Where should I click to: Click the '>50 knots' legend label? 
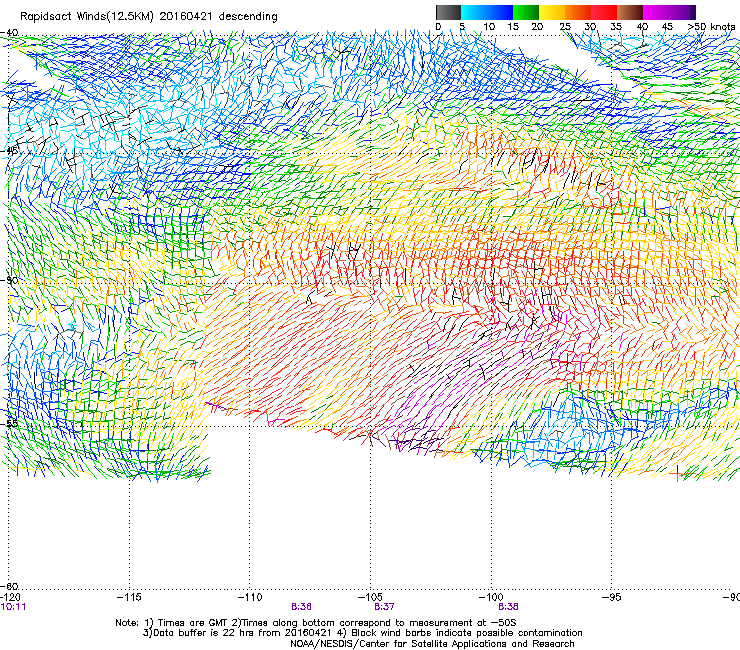(x=711, y=26)
